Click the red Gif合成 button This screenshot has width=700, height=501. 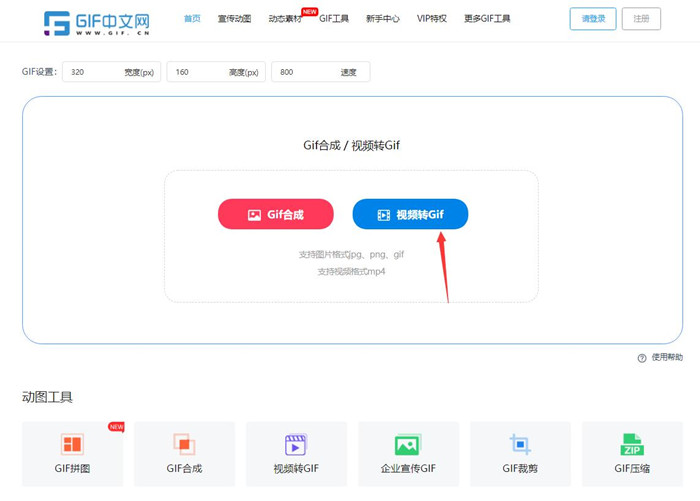point(276,214)
